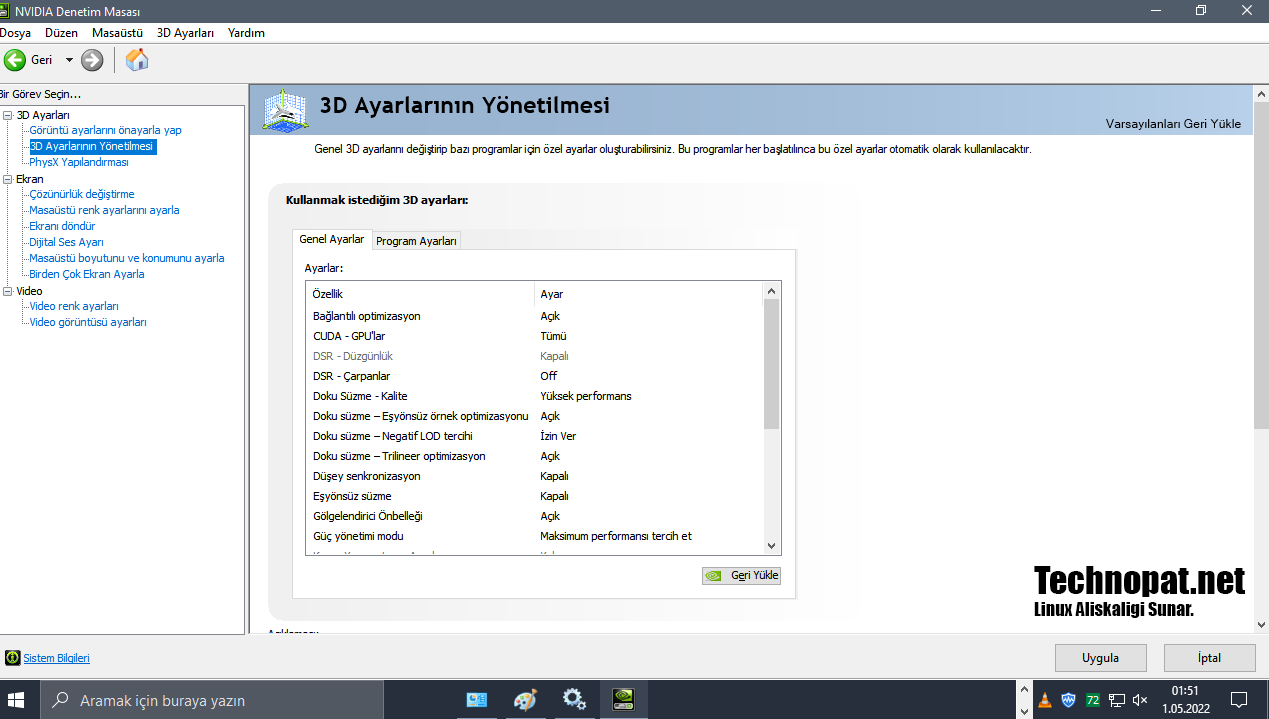
Task: Click Varsayılanları Geri Yükle link
Action: (1173, 124)
